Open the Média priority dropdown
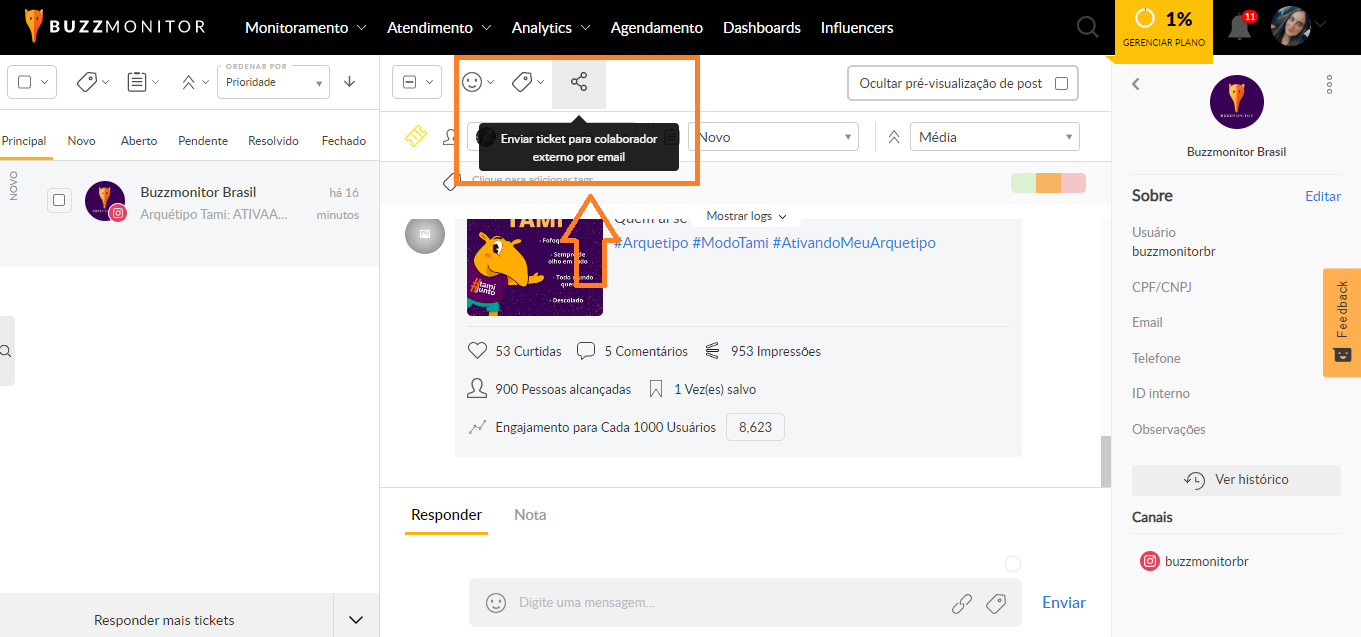This screenshot has width=1361, height=637. click(x=993, y=137)
